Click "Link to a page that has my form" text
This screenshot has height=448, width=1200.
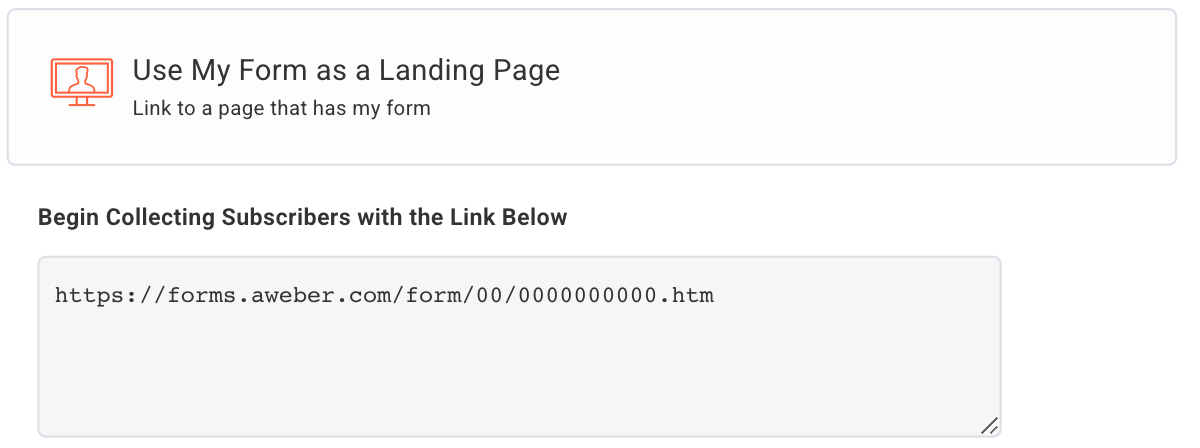click(281, 108)
